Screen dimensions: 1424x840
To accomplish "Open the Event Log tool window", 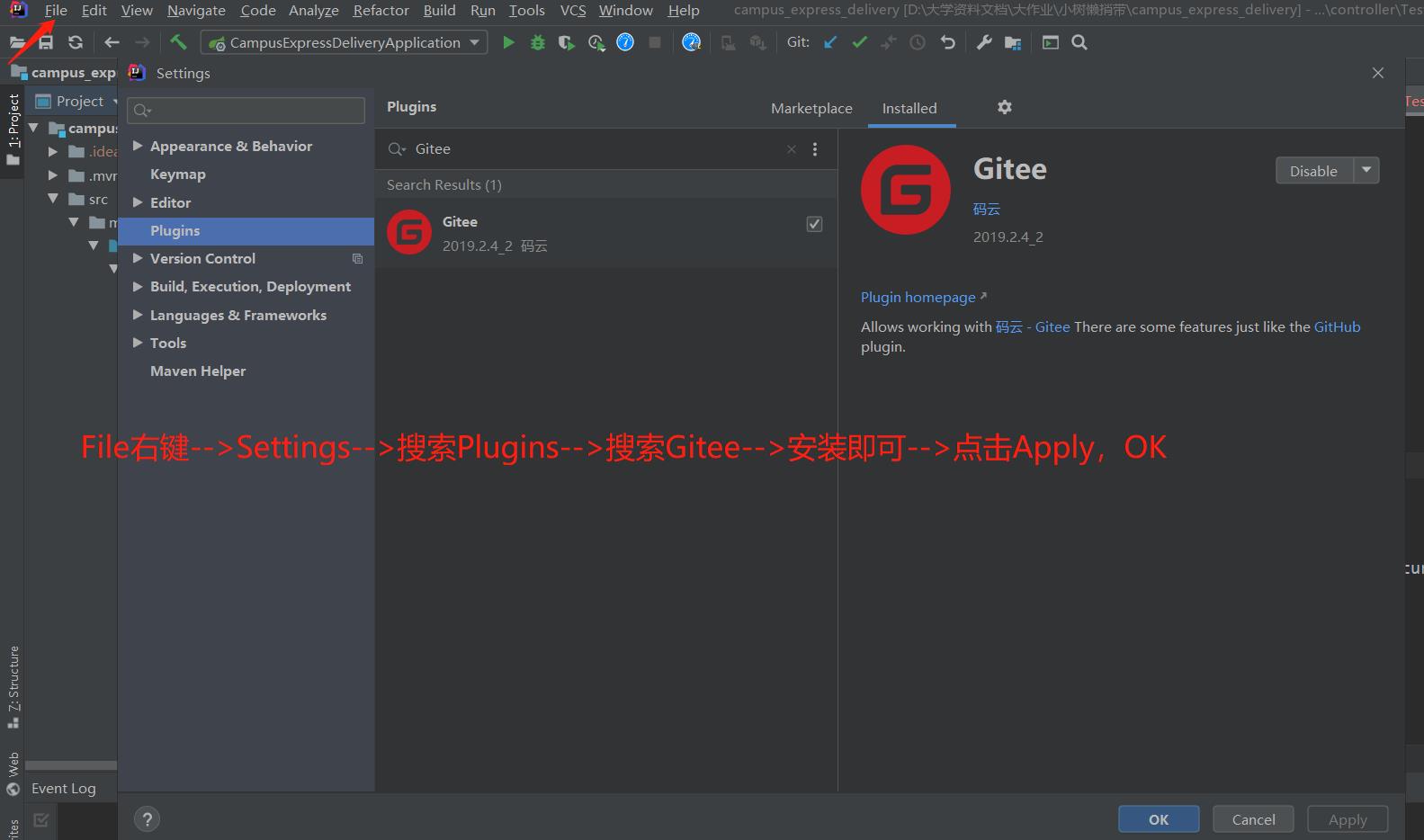I will point(63,789).
